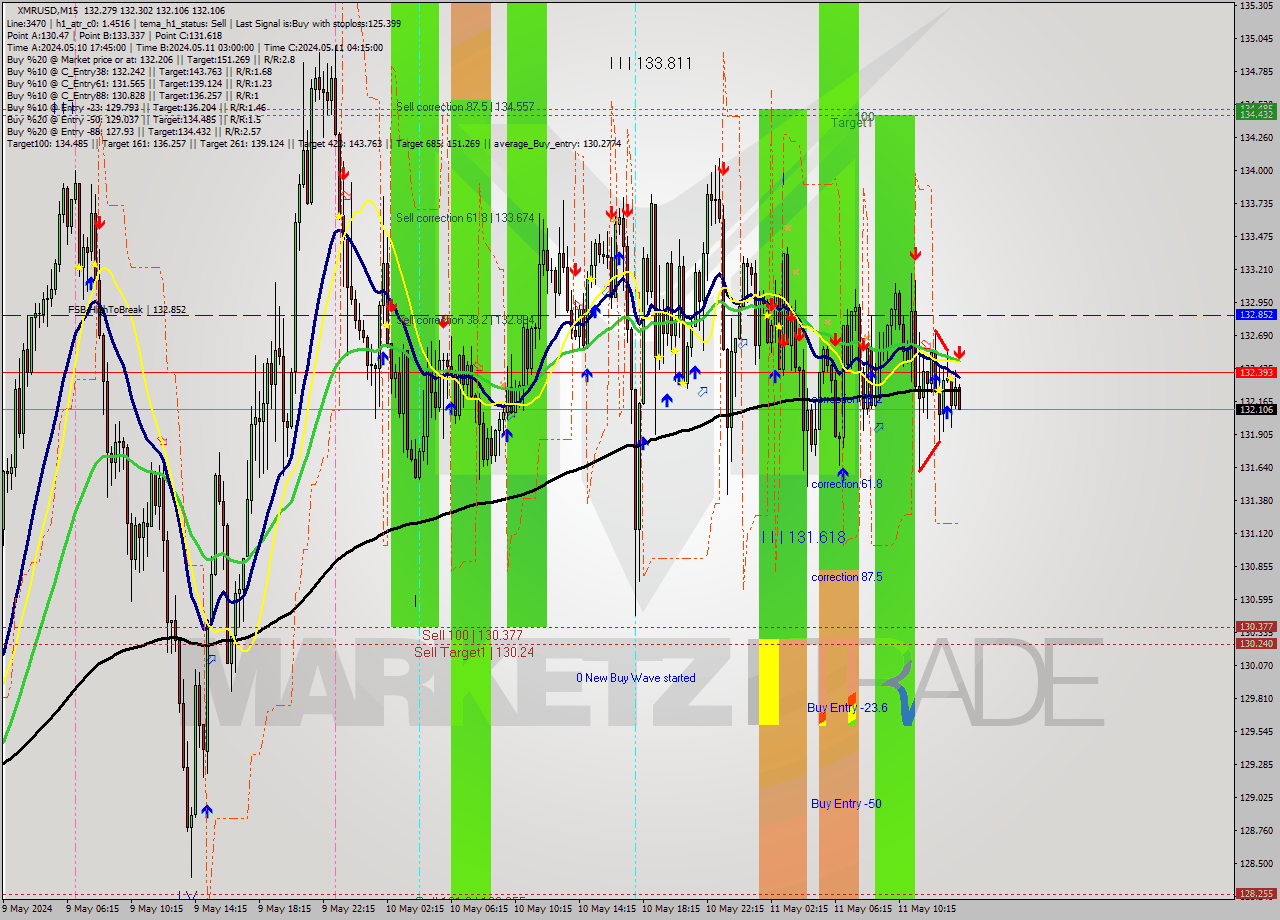This screenshot has width=1280, height=920.
Task: Select the blue buy arrow at the 9 May 14:15 bottom
Action: tap(207, 810)
